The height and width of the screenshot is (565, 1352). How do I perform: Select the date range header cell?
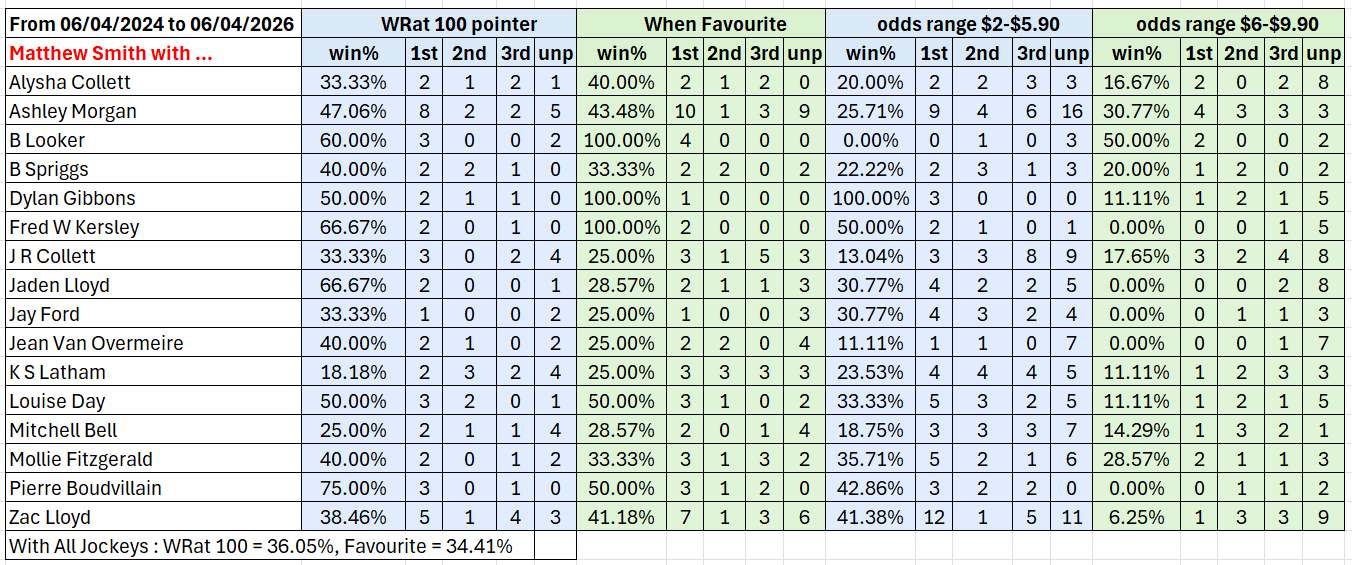153,24
